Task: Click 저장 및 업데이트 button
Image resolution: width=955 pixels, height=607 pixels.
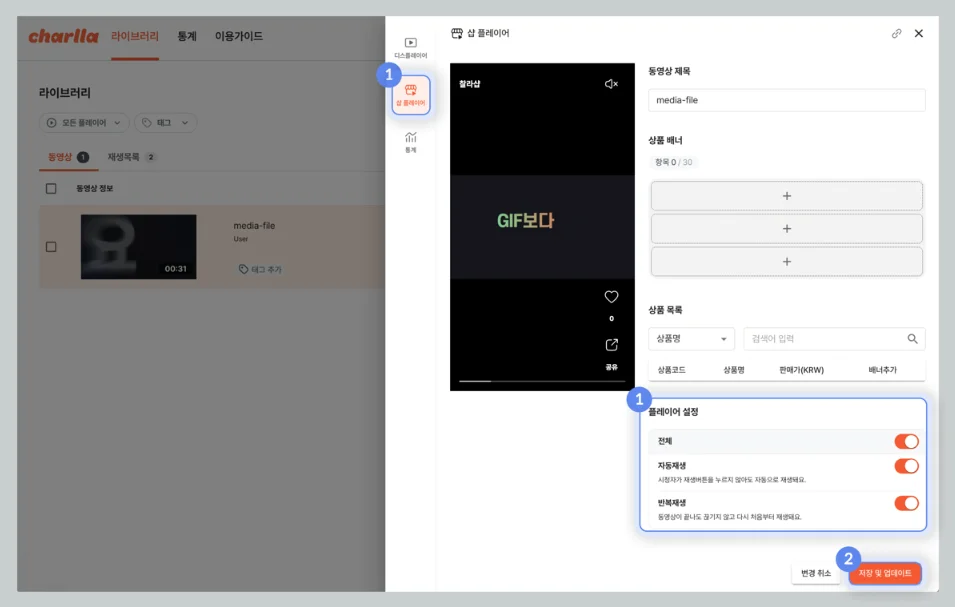Action: point(885,574)
